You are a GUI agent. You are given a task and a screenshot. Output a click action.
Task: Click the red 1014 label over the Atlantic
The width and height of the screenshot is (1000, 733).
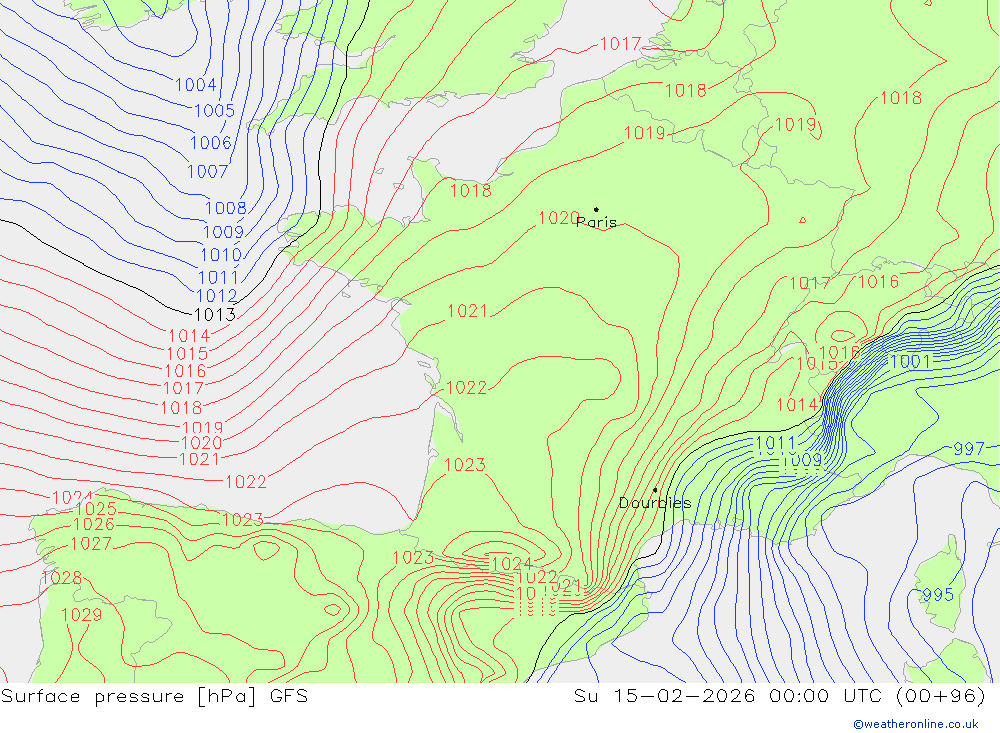click(189, 336)
